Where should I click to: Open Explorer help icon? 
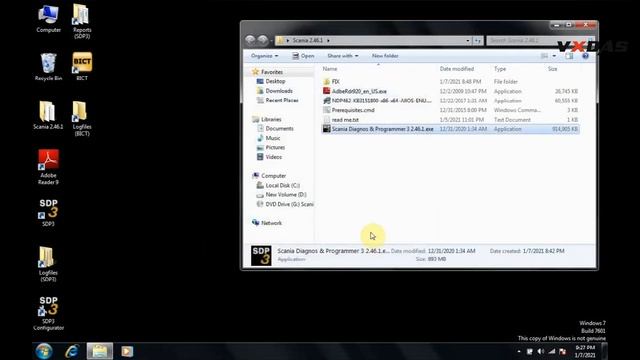coord(585,56)
